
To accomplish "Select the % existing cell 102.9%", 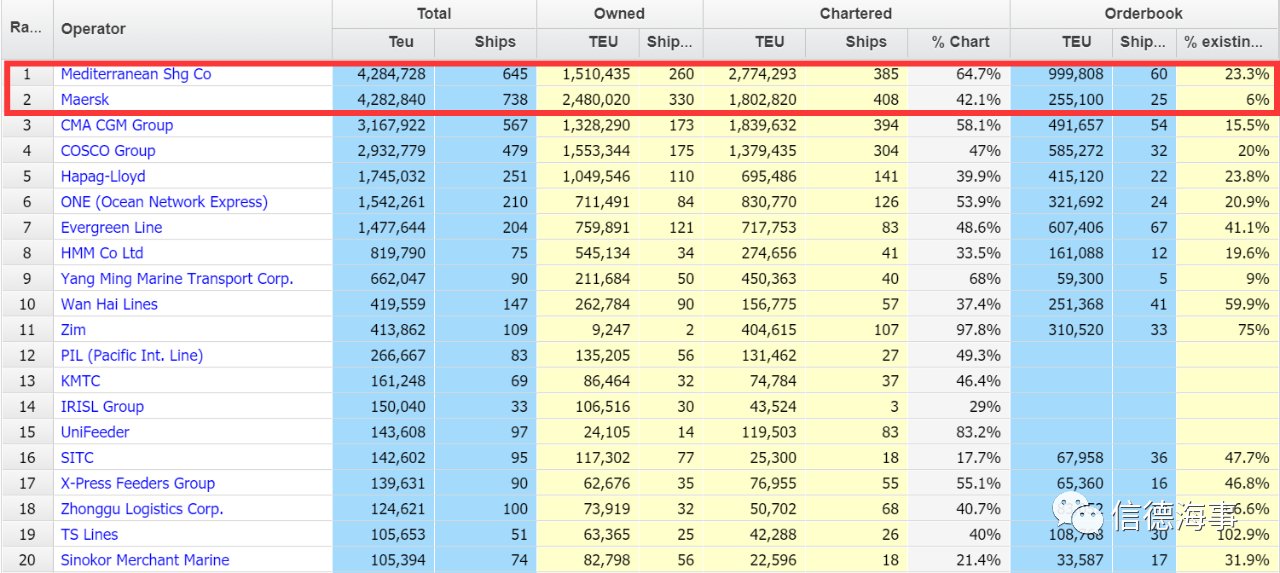I will click(1227, 535).
